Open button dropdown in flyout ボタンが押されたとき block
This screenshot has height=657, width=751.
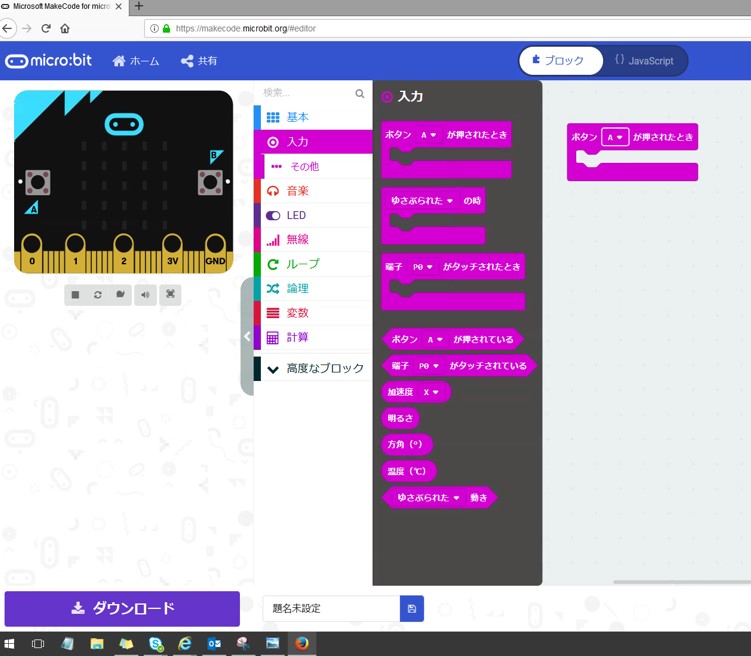coord(428,135)
